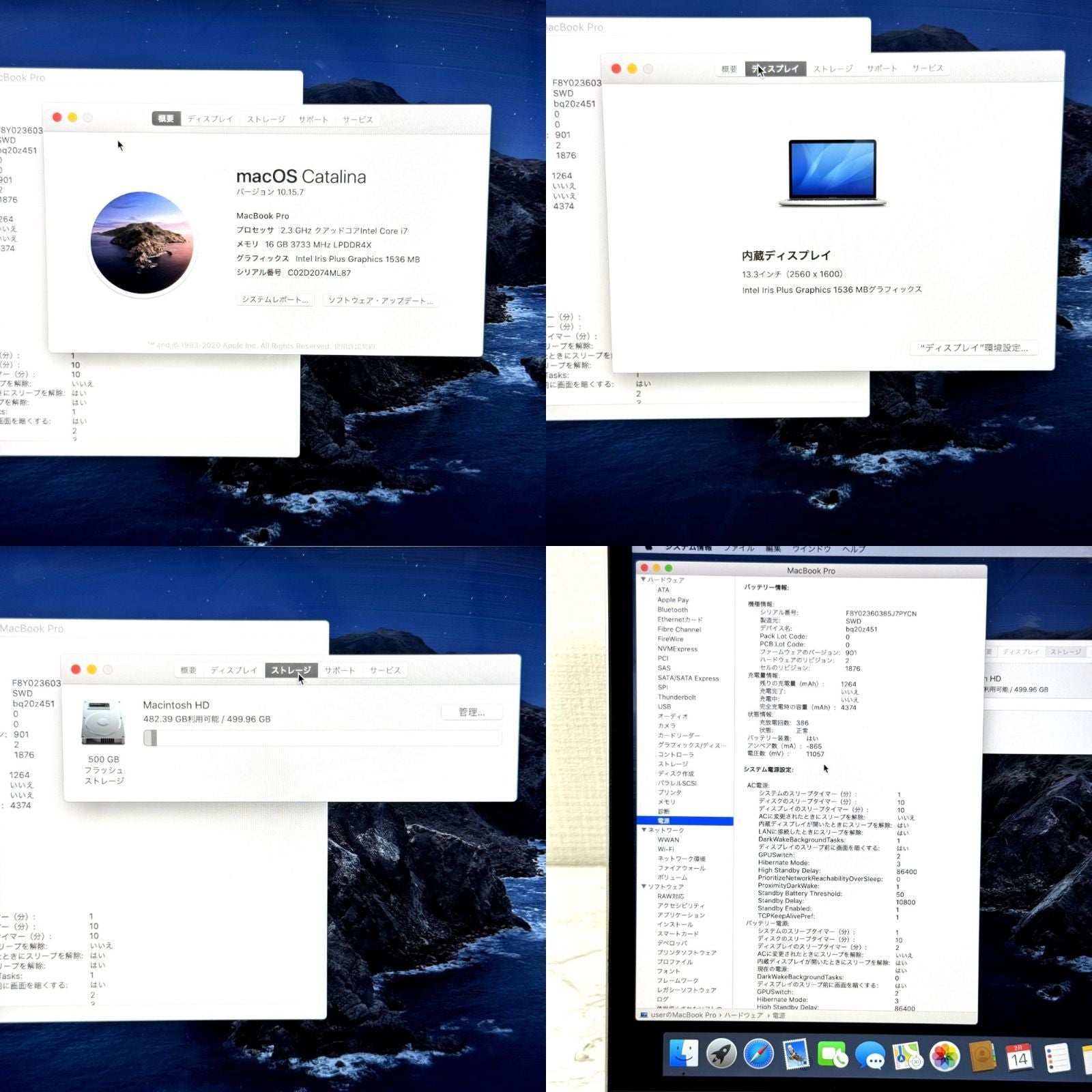Select インストール in sidebar
Viewport: 1092px width, 1092px height.
pos(675,924)
